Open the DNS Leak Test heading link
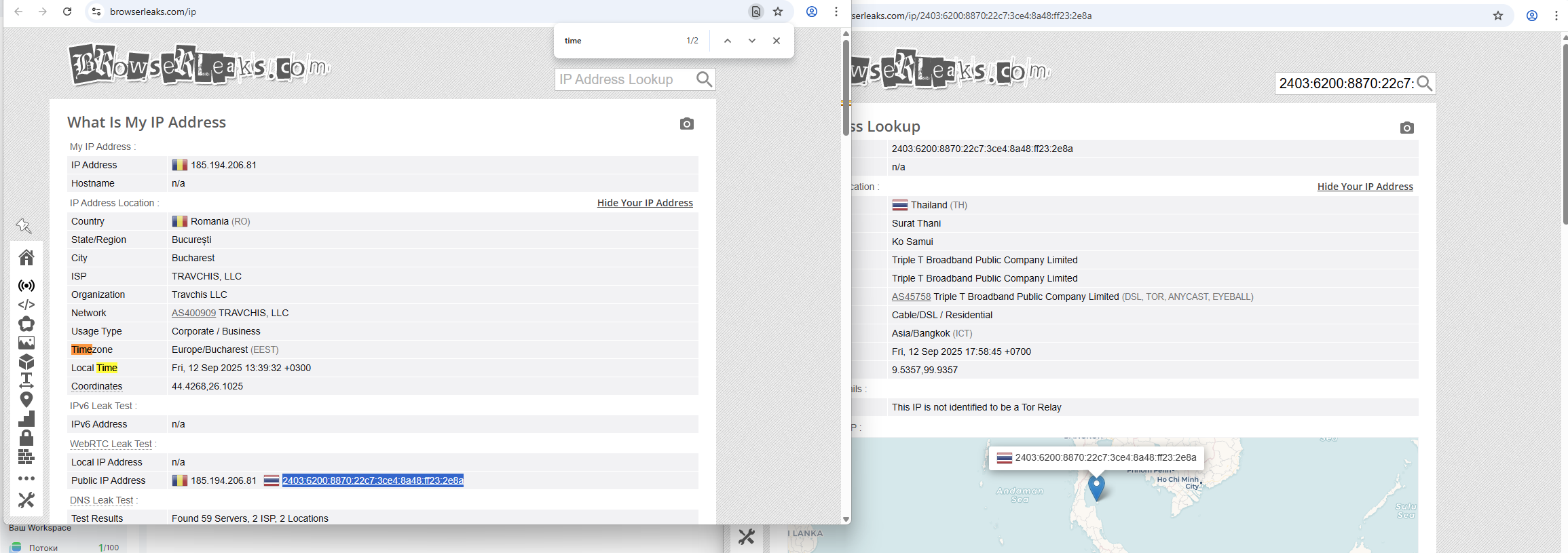The image size is (1568, 553). point(102,500)
